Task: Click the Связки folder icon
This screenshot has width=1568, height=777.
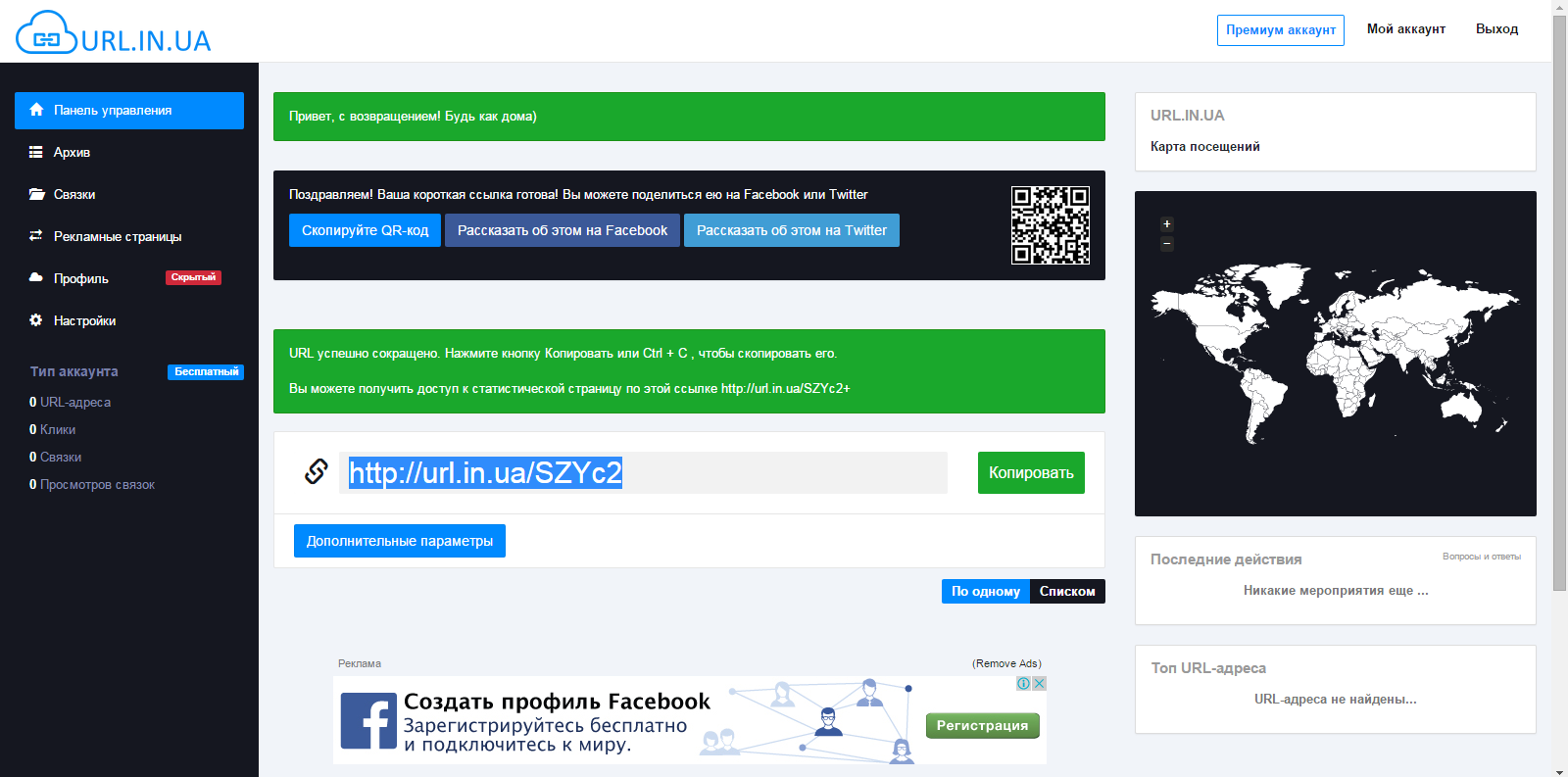Action: pos(36,194)
